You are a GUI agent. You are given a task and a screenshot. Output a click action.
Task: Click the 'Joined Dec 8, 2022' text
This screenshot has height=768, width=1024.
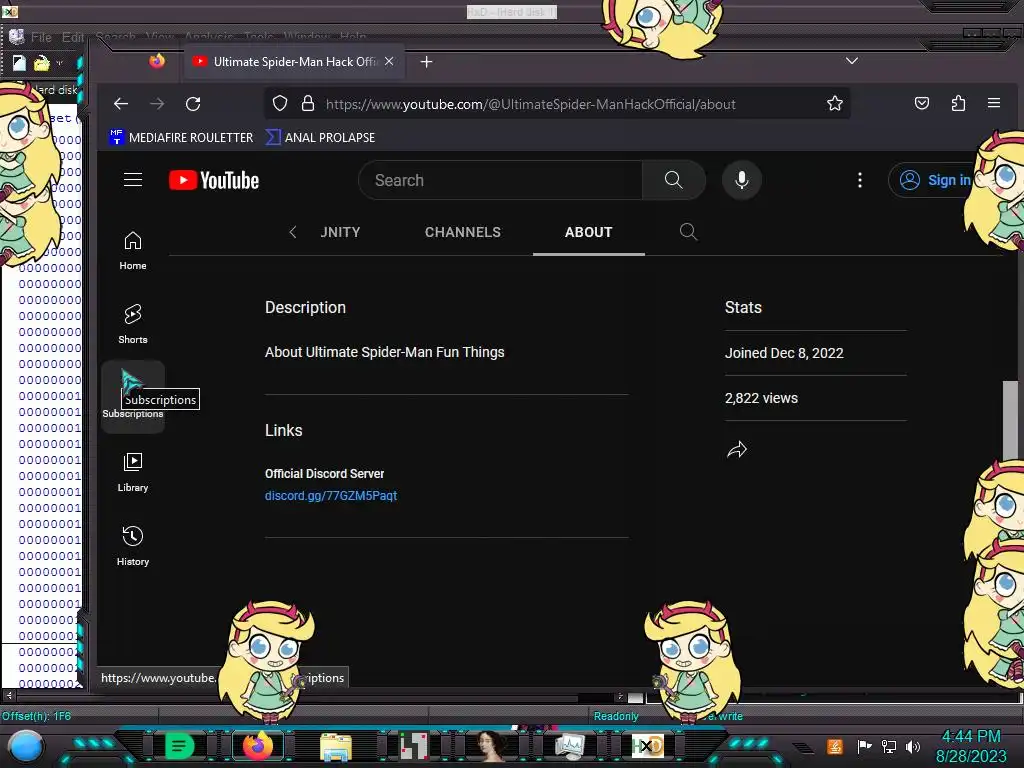point(784,353)
